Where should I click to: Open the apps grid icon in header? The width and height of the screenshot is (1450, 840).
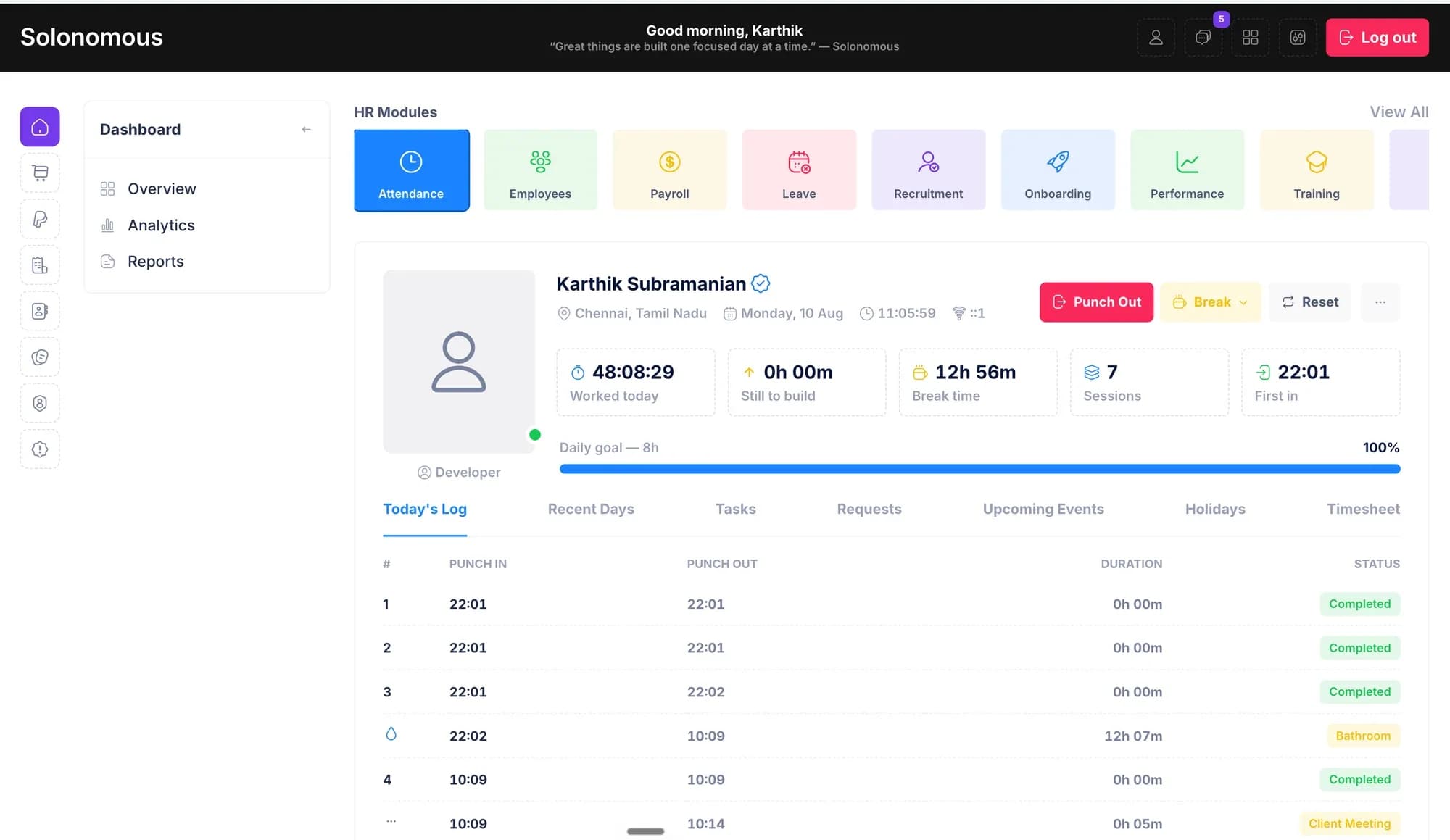(x=1251, y=38)
